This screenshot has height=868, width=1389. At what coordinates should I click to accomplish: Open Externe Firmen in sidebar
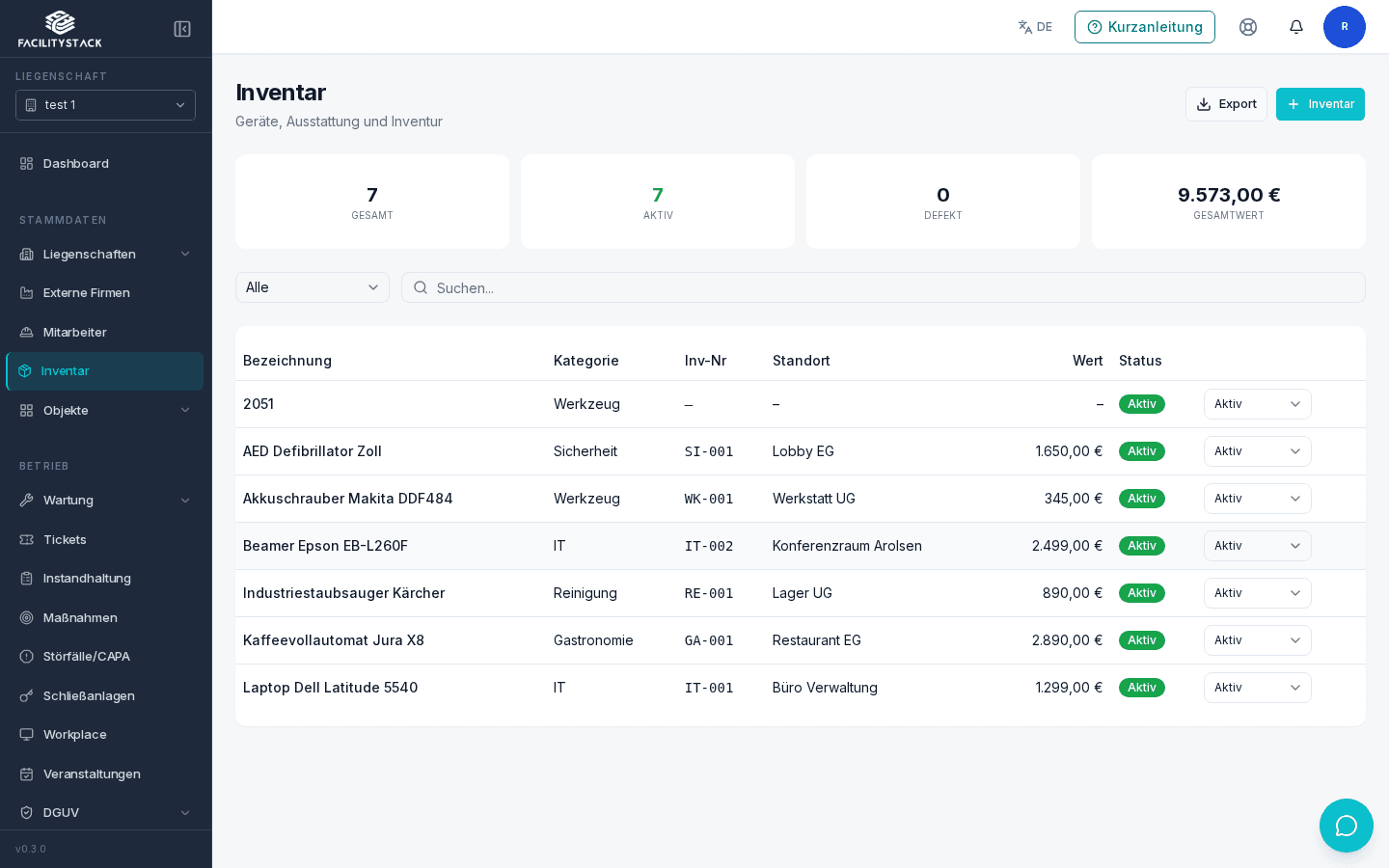[x=106, y=293]
